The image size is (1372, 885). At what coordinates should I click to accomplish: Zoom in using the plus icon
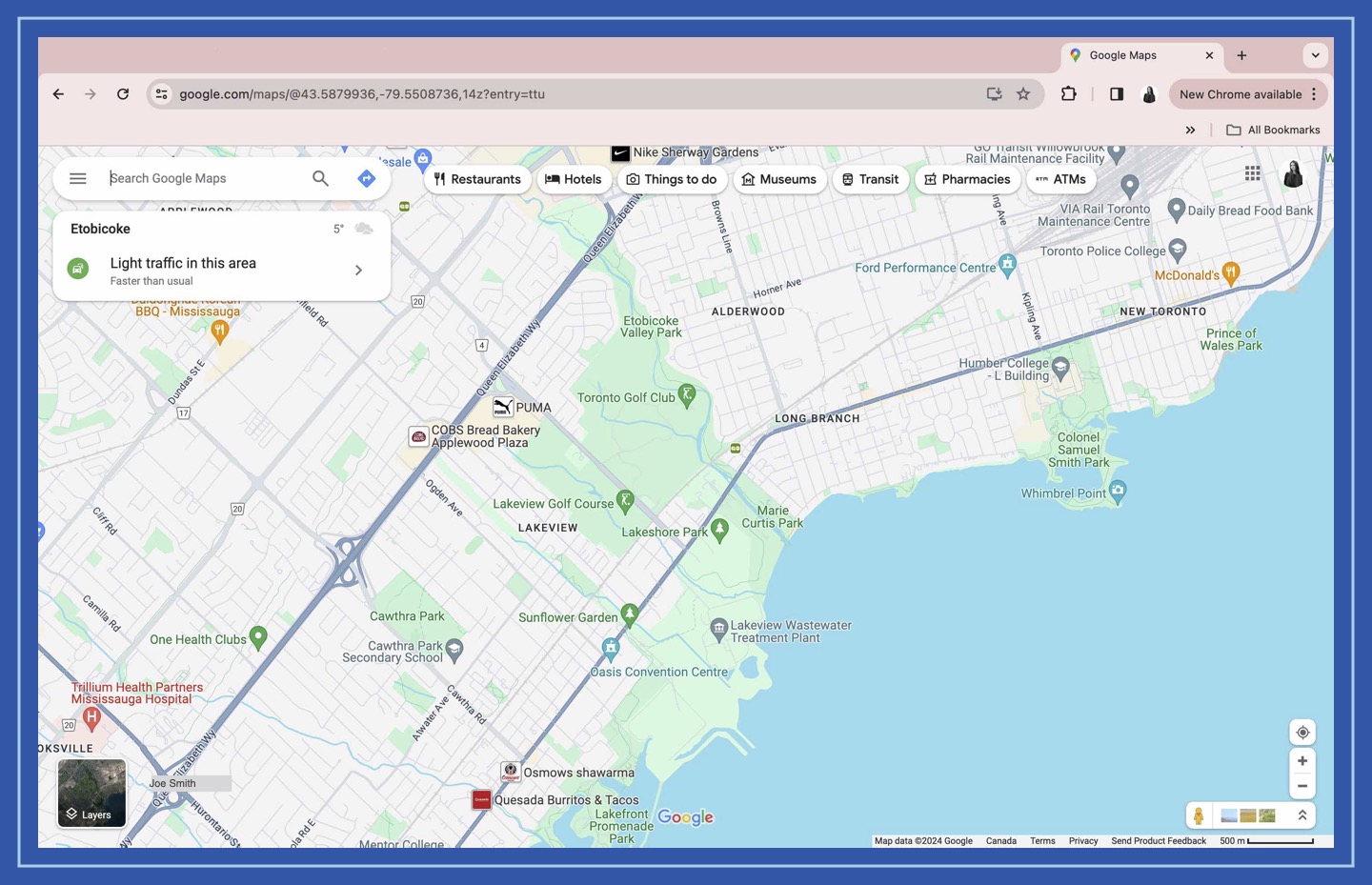[x=1301, y=760]
